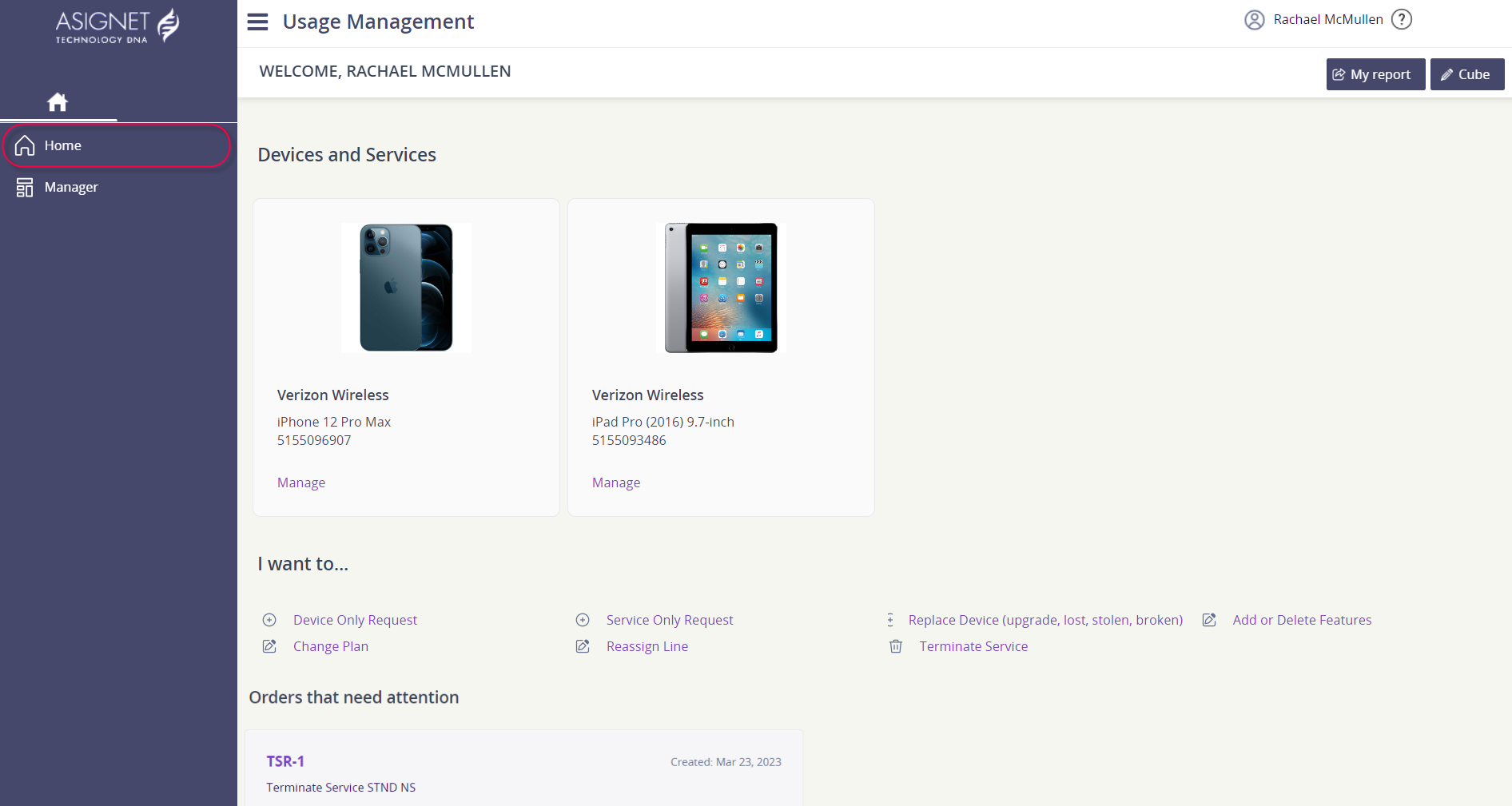
Task: Select the iPad Pro device image
Action: [721, 288]
